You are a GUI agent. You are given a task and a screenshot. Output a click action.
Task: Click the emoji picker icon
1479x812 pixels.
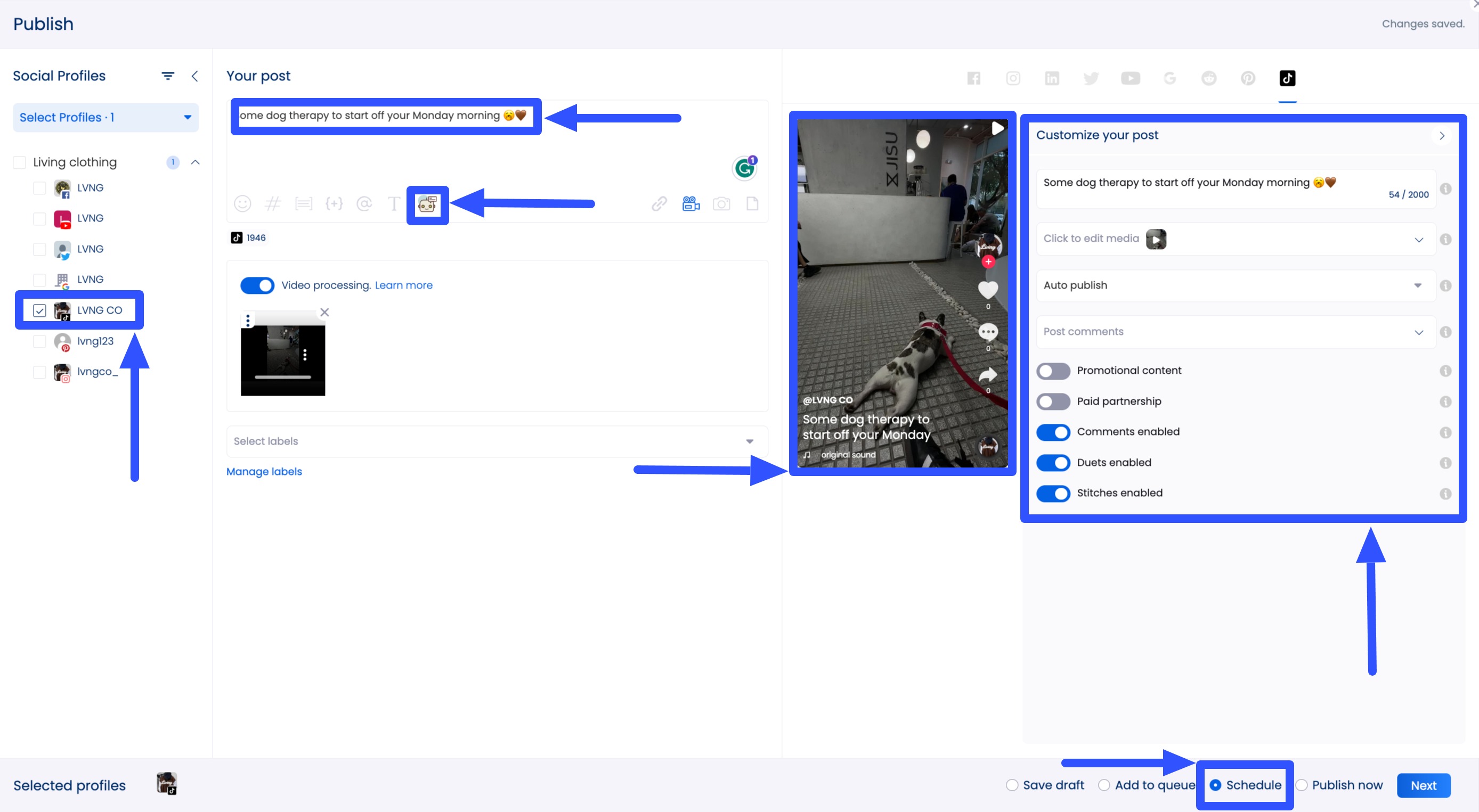(x=242, y=204)
